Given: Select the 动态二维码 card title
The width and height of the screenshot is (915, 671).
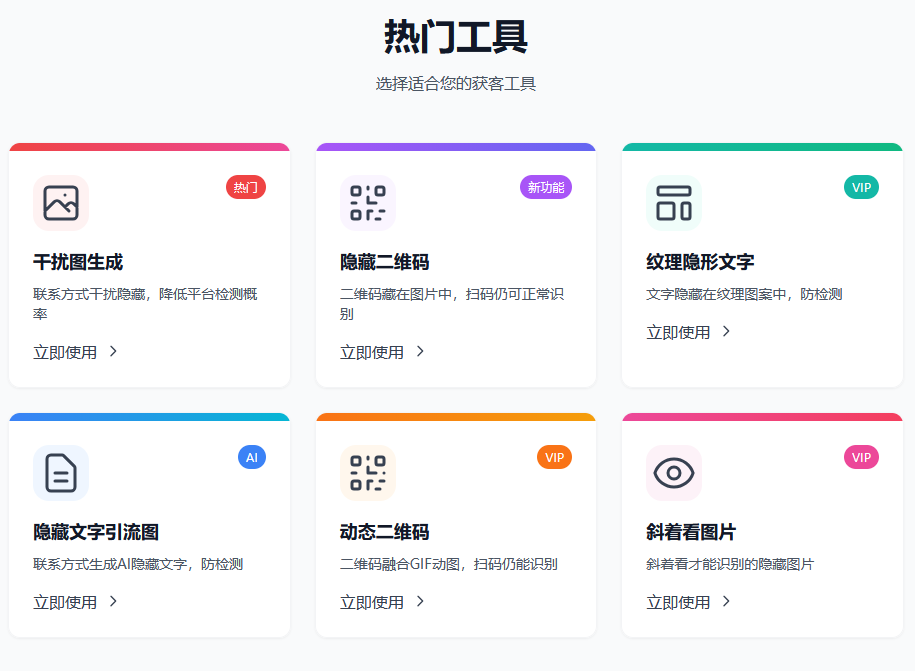Looking at the screenshot, I should tap(385, 532).
